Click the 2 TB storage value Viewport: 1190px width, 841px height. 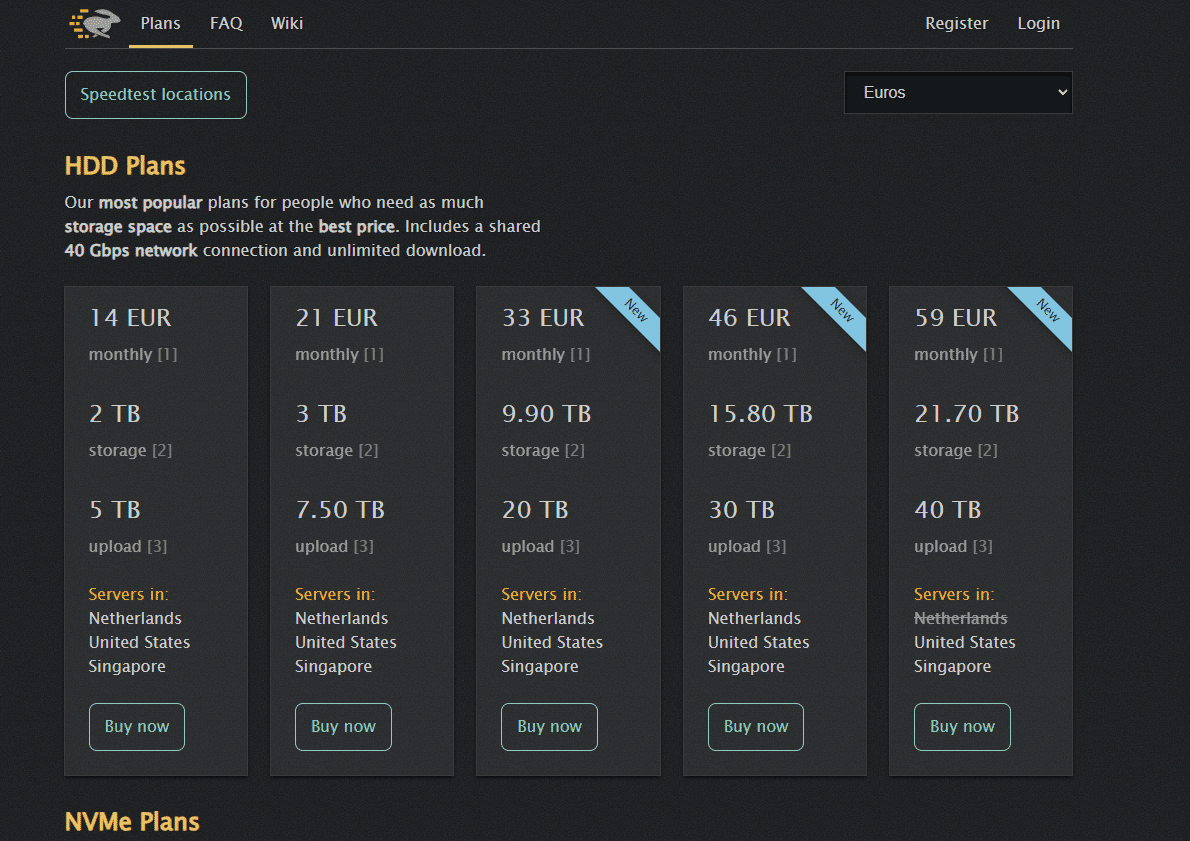click(115, 414)
